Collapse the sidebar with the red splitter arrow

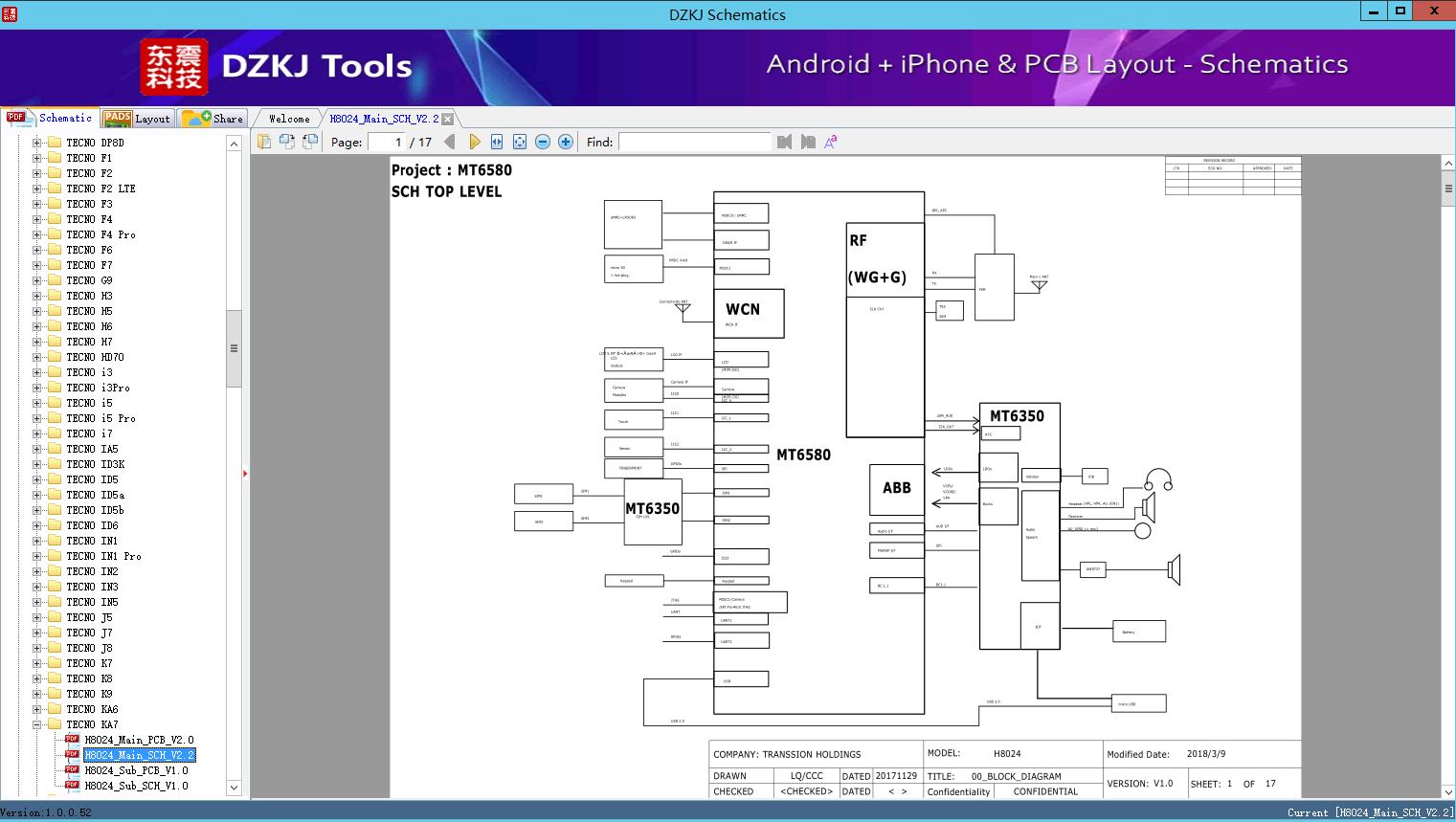point(245,474)
